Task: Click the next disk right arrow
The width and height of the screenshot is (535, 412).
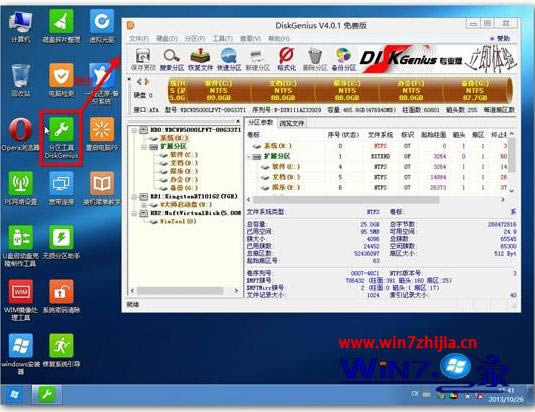Action: pyautogui.click(x=147, y=82)
